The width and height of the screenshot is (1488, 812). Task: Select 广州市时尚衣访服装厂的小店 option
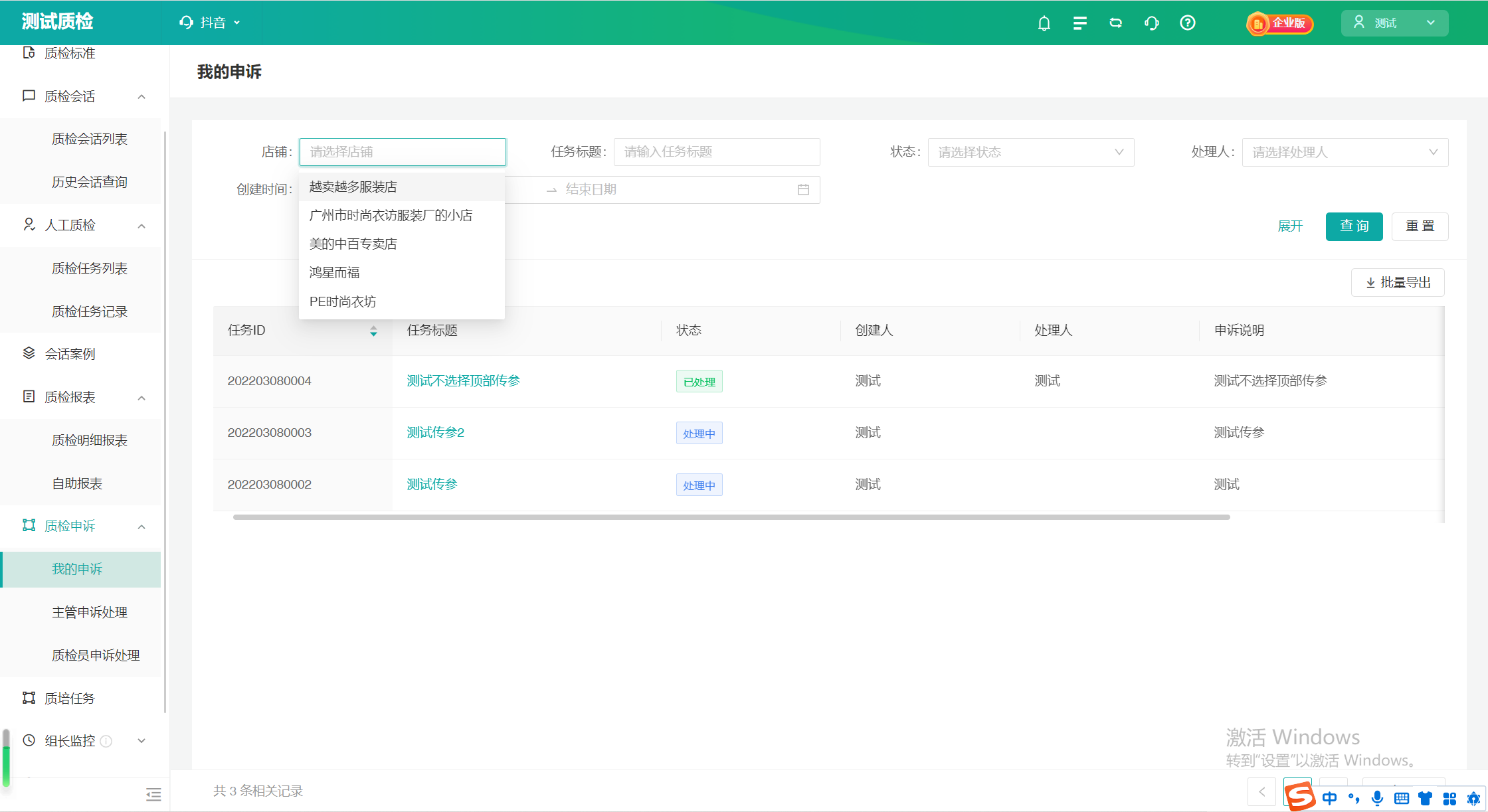pos(402,215)
